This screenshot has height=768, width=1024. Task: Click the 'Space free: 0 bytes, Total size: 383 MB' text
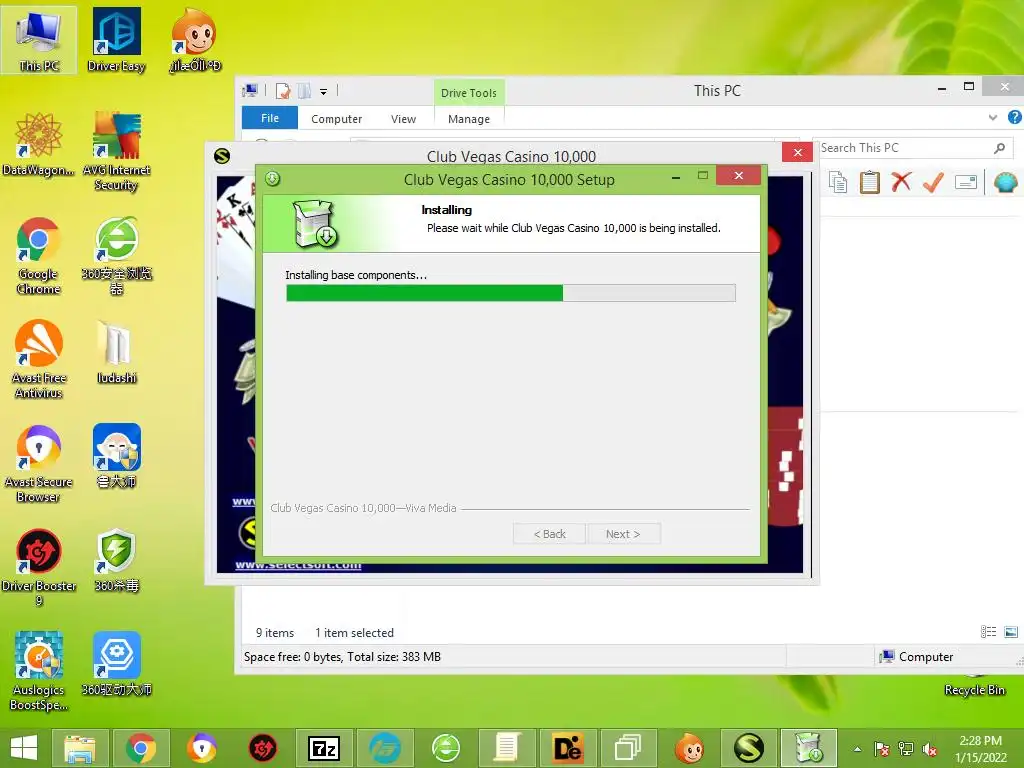[x=342, y=657]
